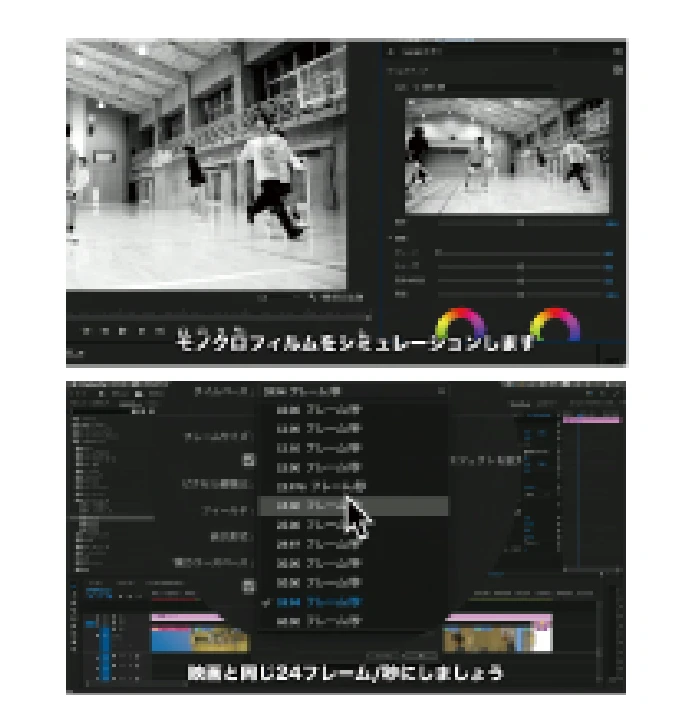Open the timebase dropdown field above the frame rate list

coord(354,392)
